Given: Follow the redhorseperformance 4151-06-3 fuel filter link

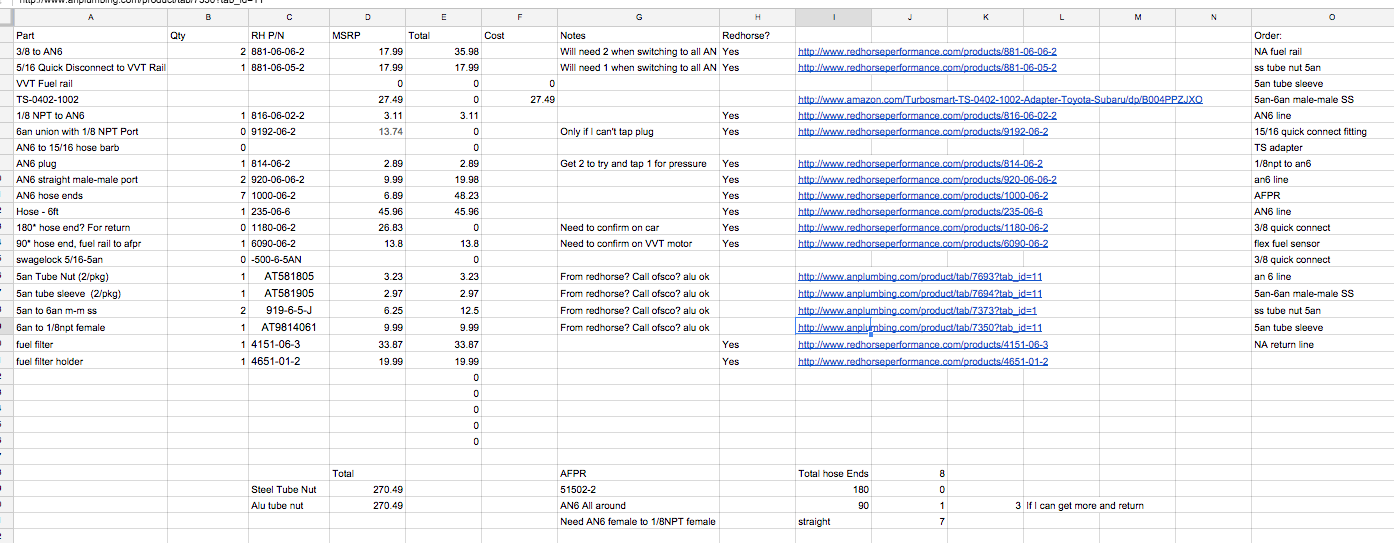Looking at the screenshot, I should [x=923, y=344].
